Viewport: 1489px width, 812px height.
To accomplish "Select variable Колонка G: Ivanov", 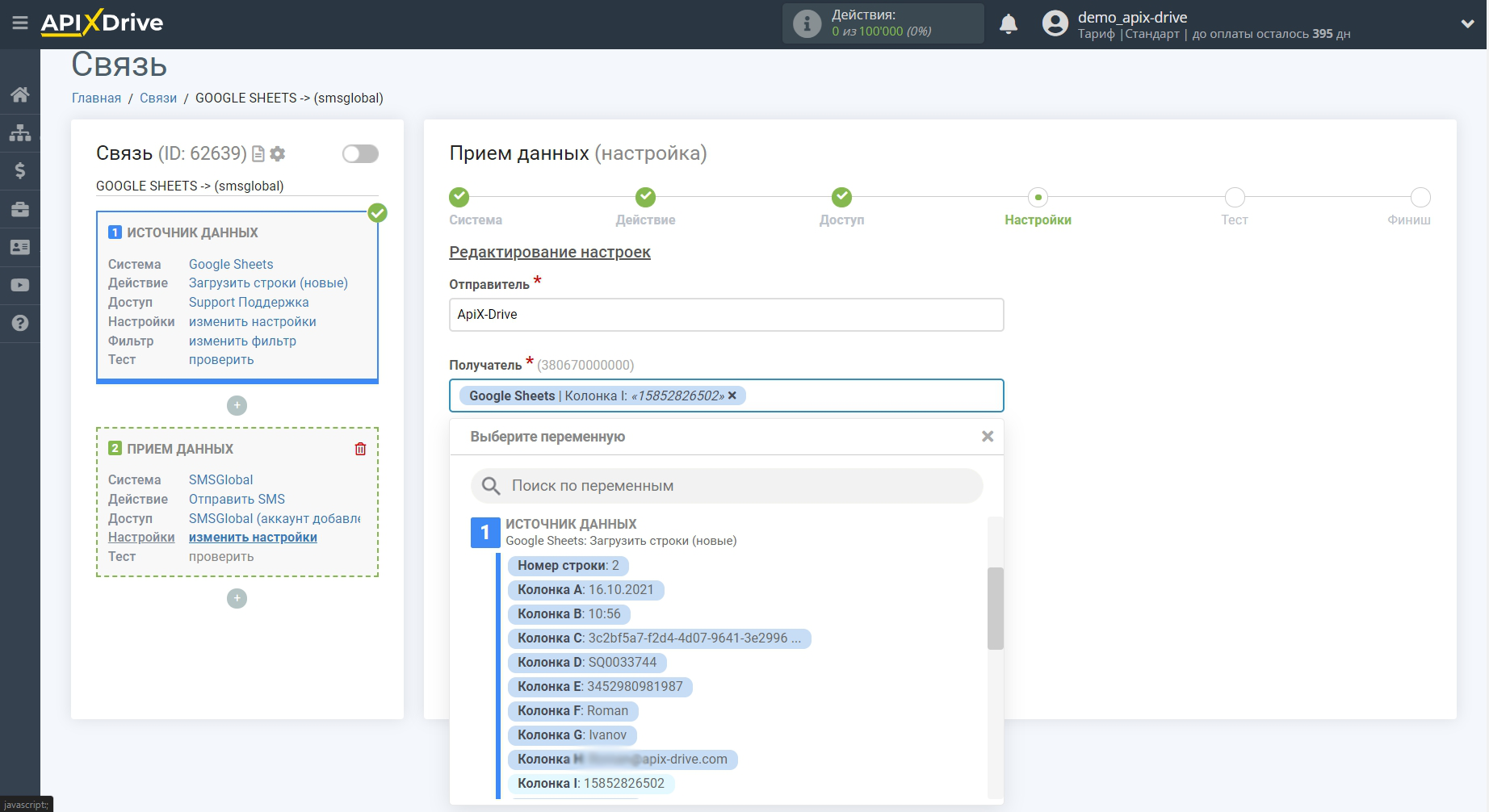I will click(x=572, y=735).
